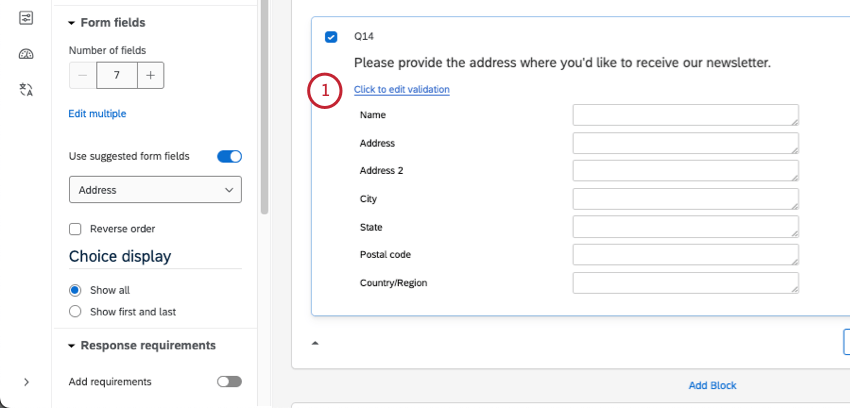Increase number of fields with plus button
The width and height of the screenshot is (850, 408).
[150, 75]
